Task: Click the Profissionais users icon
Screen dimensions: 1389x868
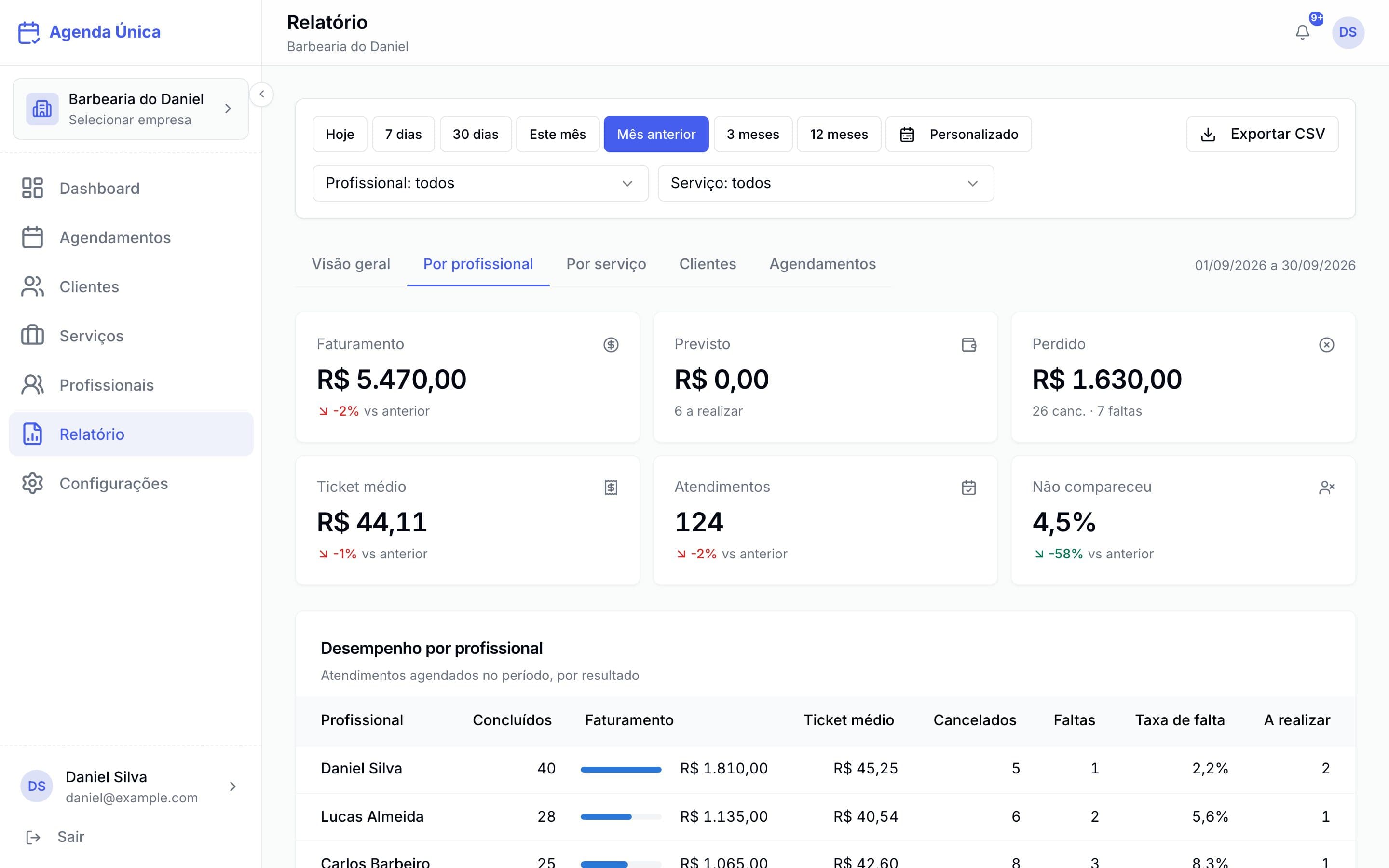Action: coord(32,385)
